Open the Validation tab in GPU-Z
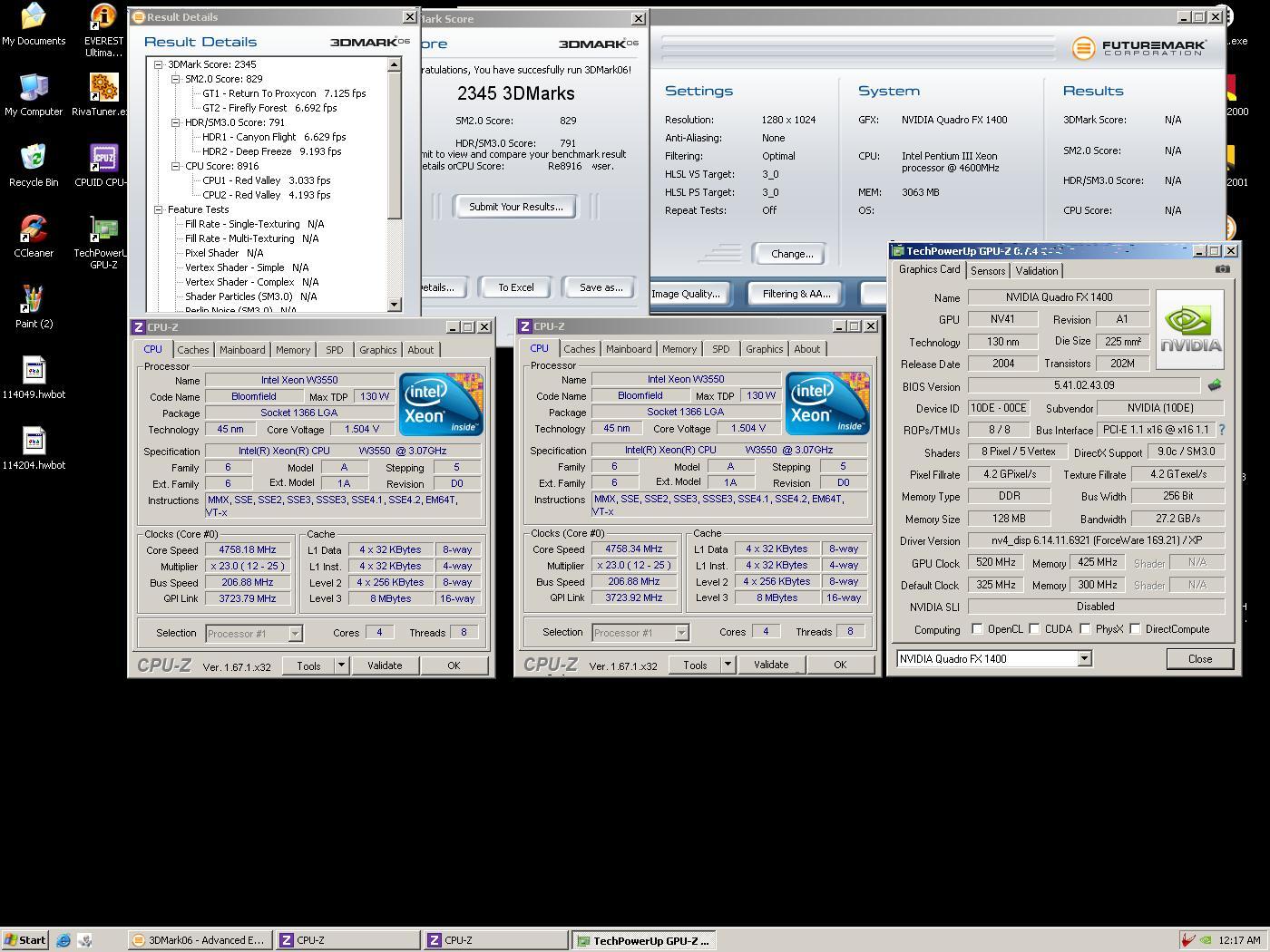Image resolution: width=1270 pixels, height=952 pixels. point(1037,271)
